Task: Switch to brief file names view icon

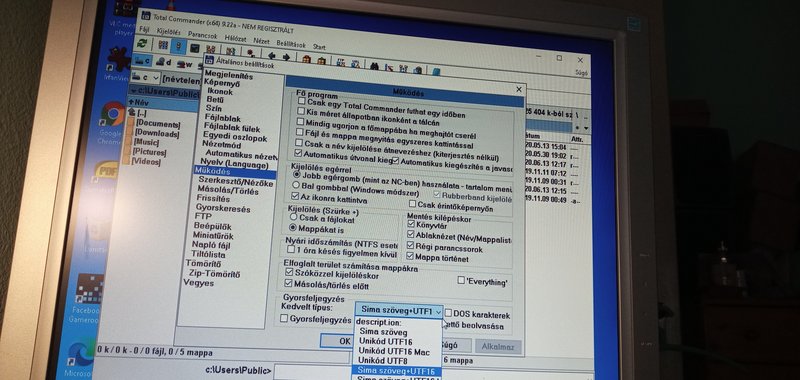Action: click(x=163, y=45)
